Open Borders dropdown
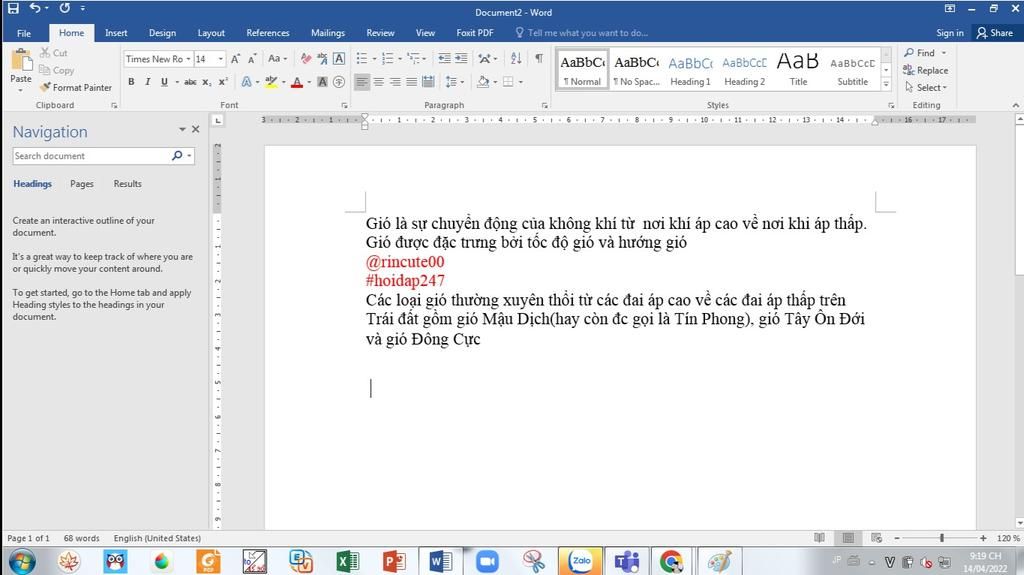The height and width of the screenshot is (575, 1024). (x=520, y=82)
